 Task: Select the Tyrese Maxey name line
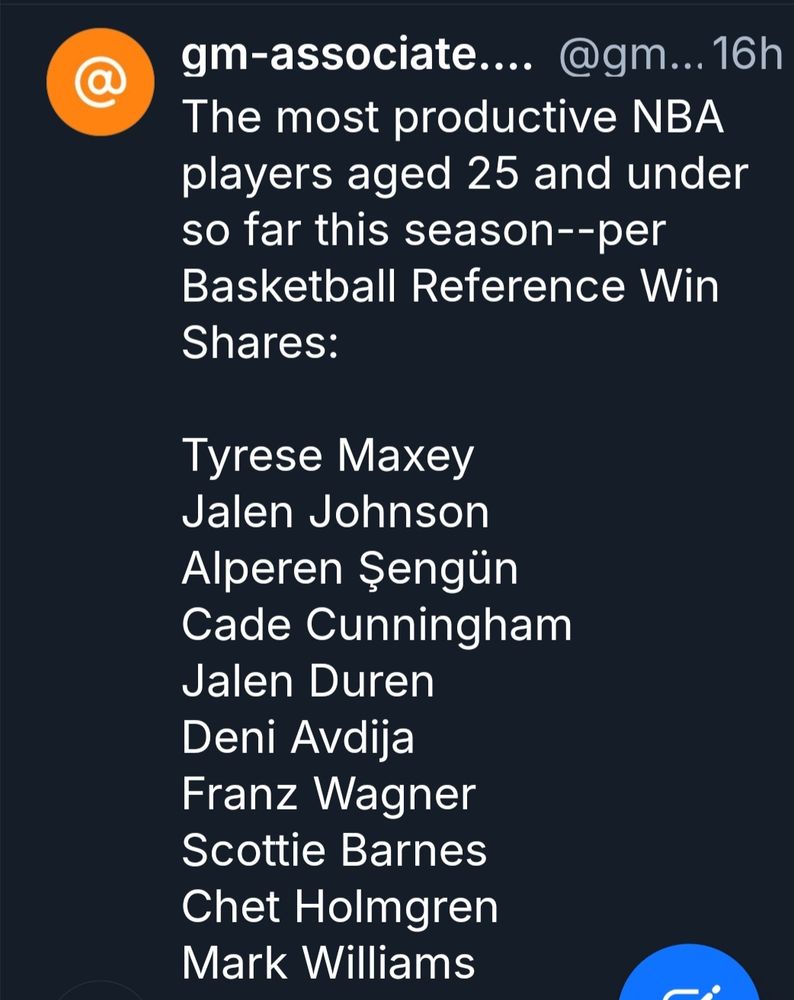[327, 457]
